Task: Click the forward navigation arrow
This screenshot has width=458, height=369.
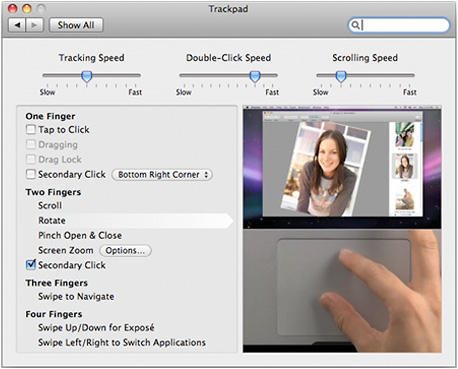Action: coord(34,25)
